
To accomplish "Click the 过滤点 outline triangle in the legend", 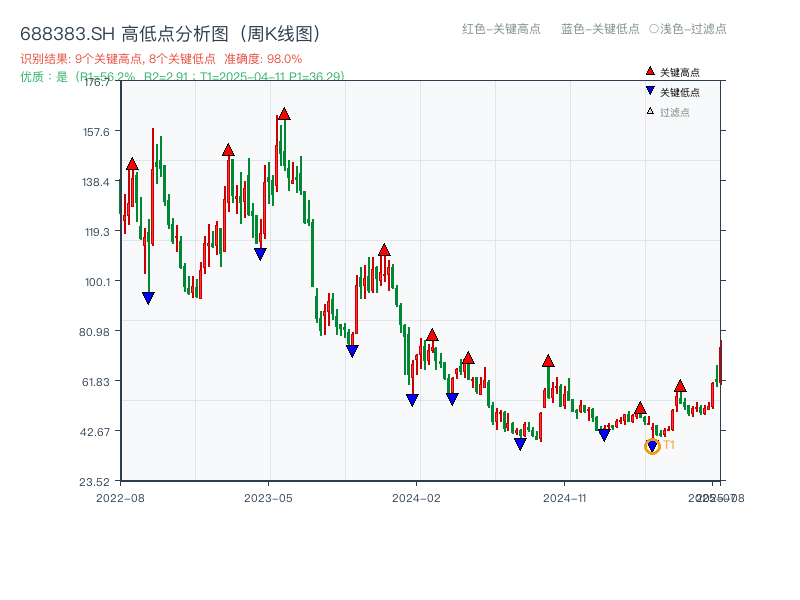I will 650,110.
